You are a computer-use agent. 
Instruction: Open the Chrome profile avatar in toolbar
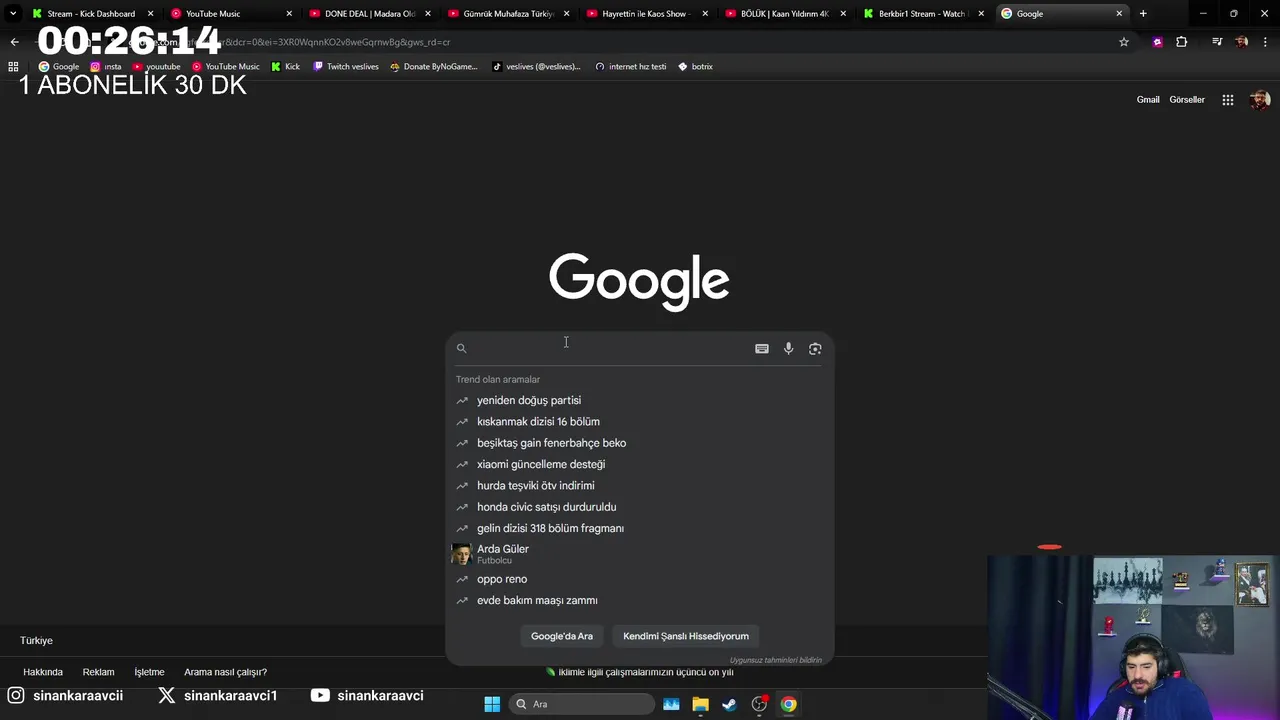[1242, 42]
